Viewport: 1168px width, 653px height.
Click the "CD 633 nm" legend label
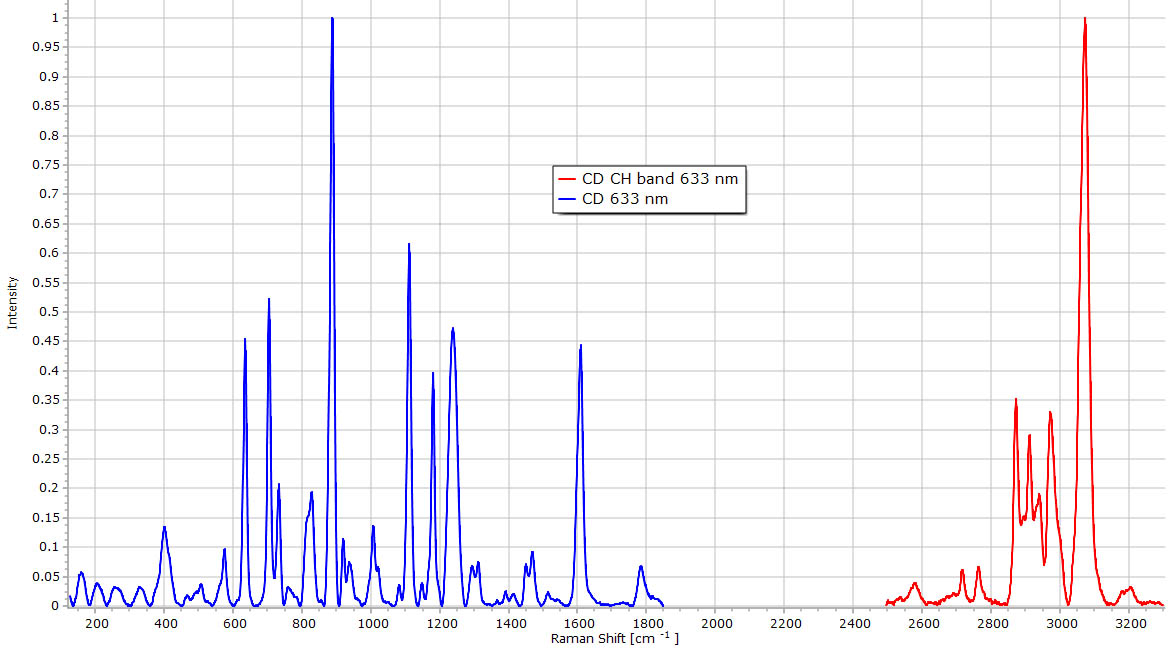[625, 199]
